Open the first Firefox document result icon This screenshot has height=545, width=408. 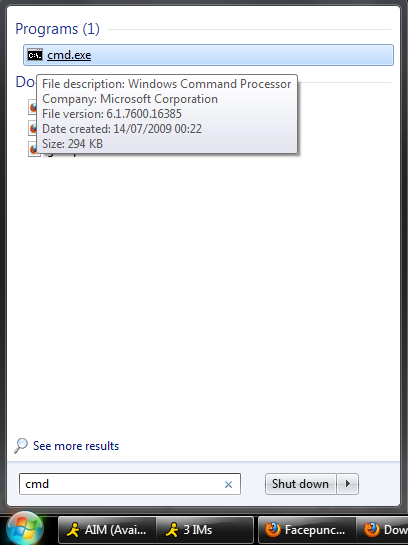pyautogui.click(x=32, y=107)
